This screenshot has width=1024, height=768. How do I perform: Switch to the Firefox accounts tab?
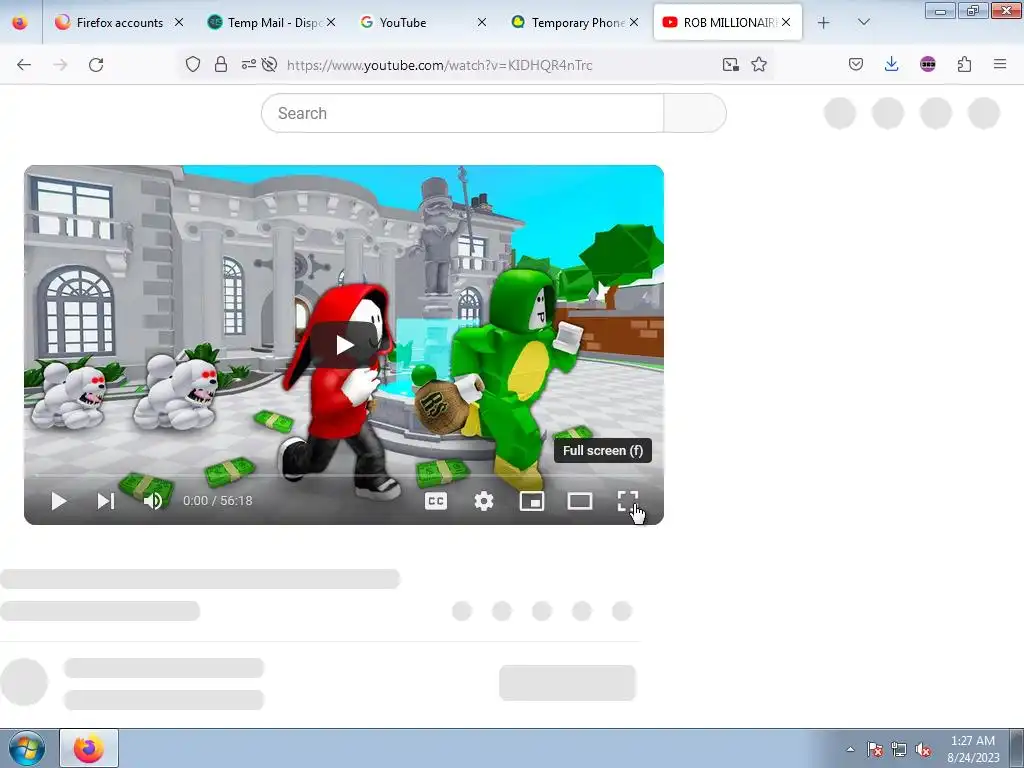pyautogui.click(x=120, y=22)
